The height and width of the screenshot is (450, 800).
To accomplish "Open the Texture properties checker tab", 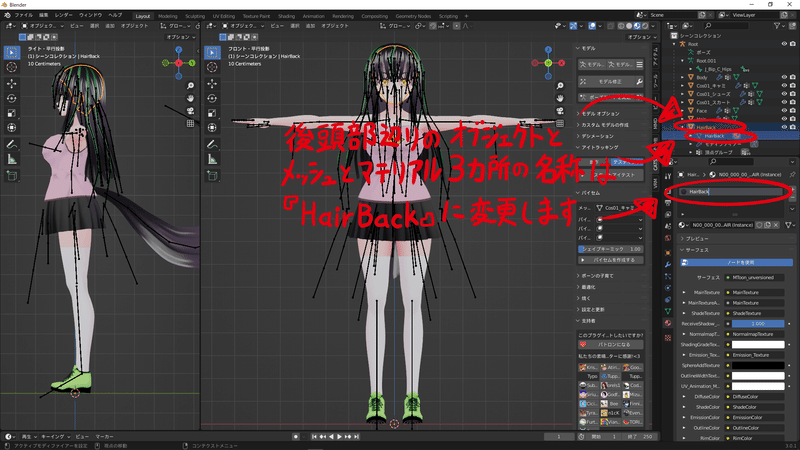I will point(668,337).
